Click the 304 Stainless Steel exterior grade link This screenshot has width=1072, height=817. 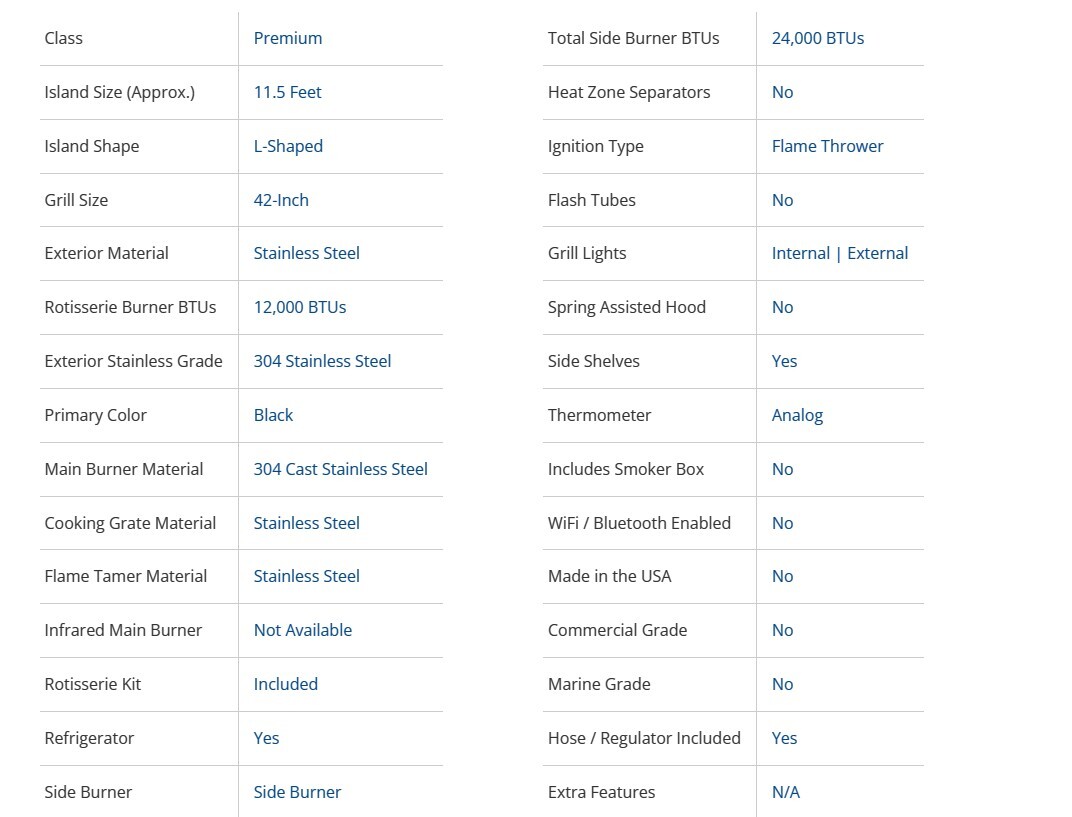tap(322, 361)
